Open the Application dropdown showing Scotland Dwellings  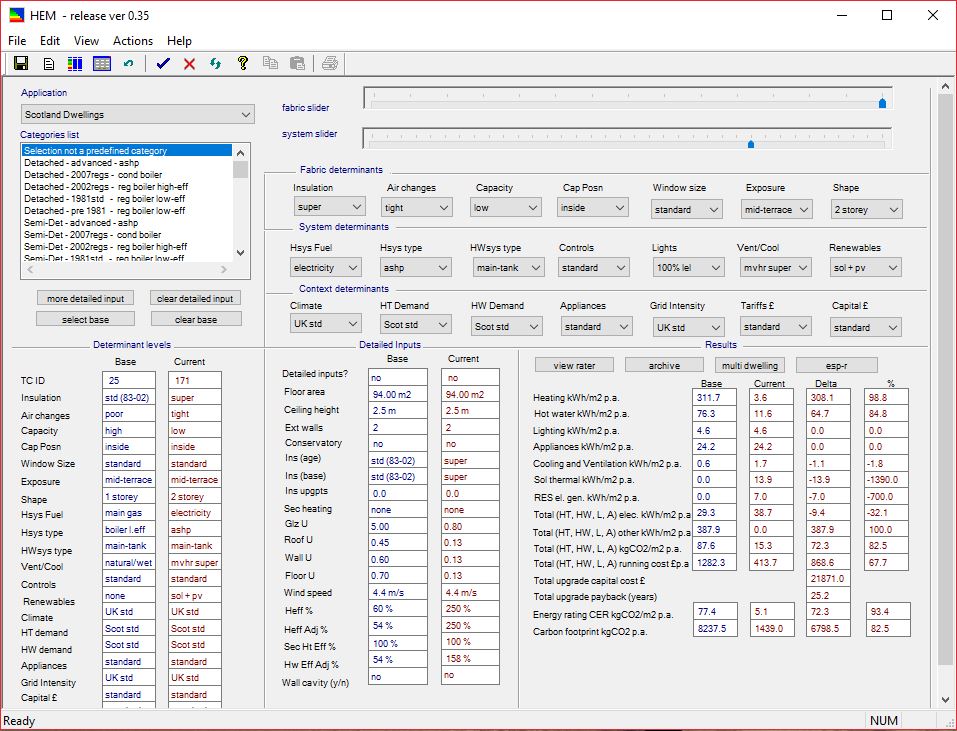137,115
